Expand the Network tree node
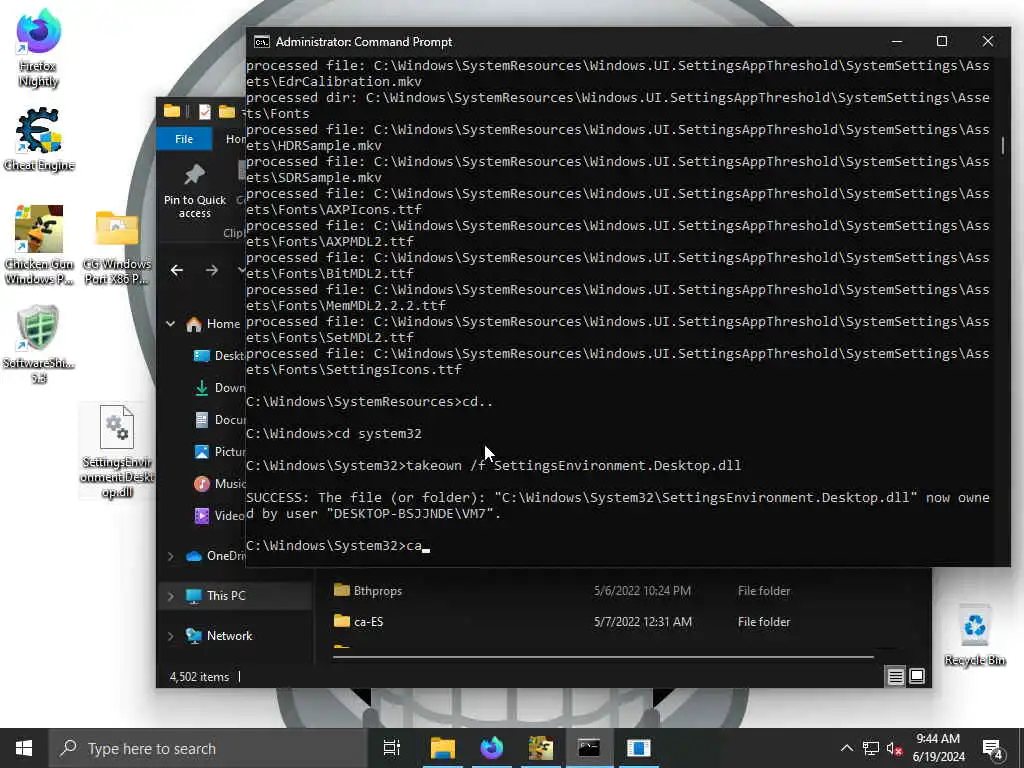The width and height of the screenshot is (1024, 768). (170, 636)
